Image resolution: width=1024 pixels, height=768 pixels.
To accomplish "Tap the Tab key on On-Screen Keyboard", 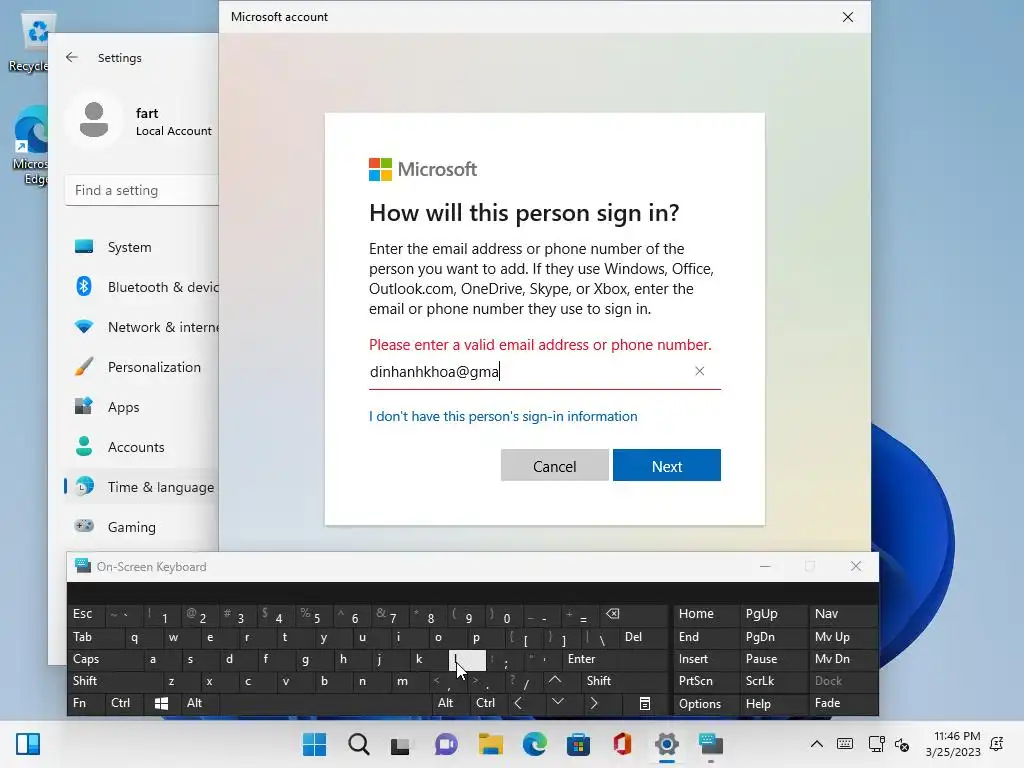I will click(95, 637).
